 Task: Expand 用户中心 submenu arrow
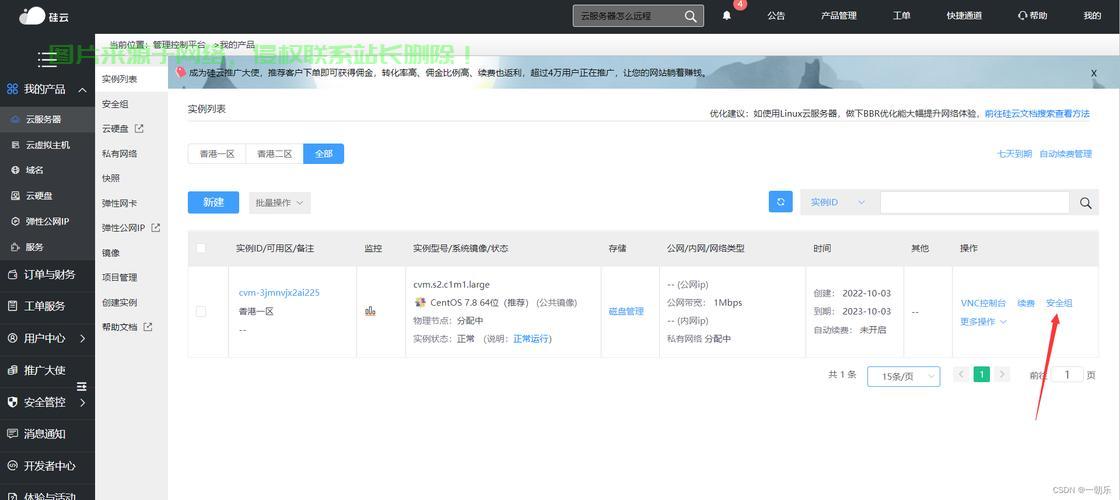82,338
